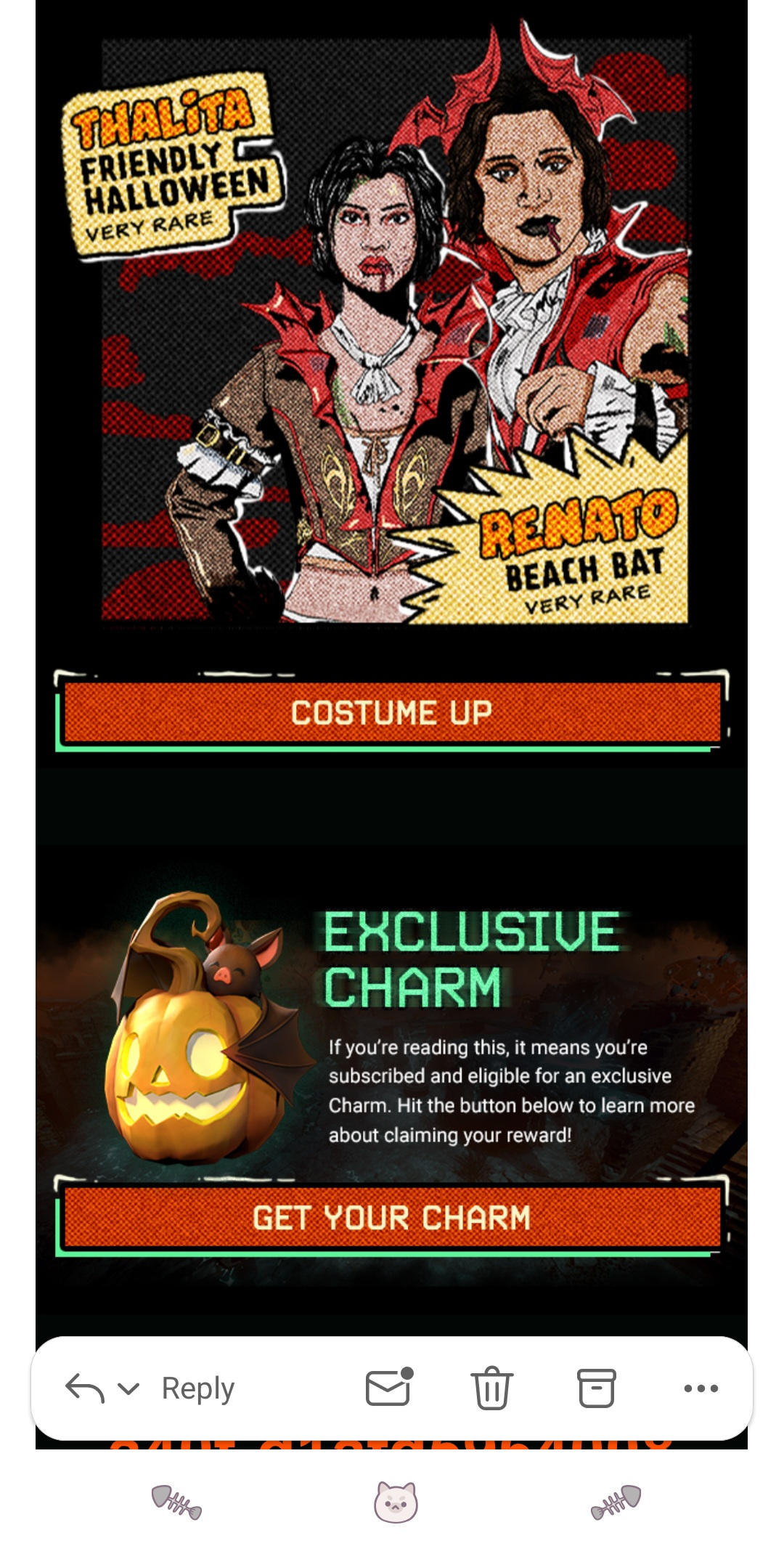Tap the cut-off orange text below reply bar
Image resolution: width=784 pixels, height=1554 pixels.
coord(392,1445)
